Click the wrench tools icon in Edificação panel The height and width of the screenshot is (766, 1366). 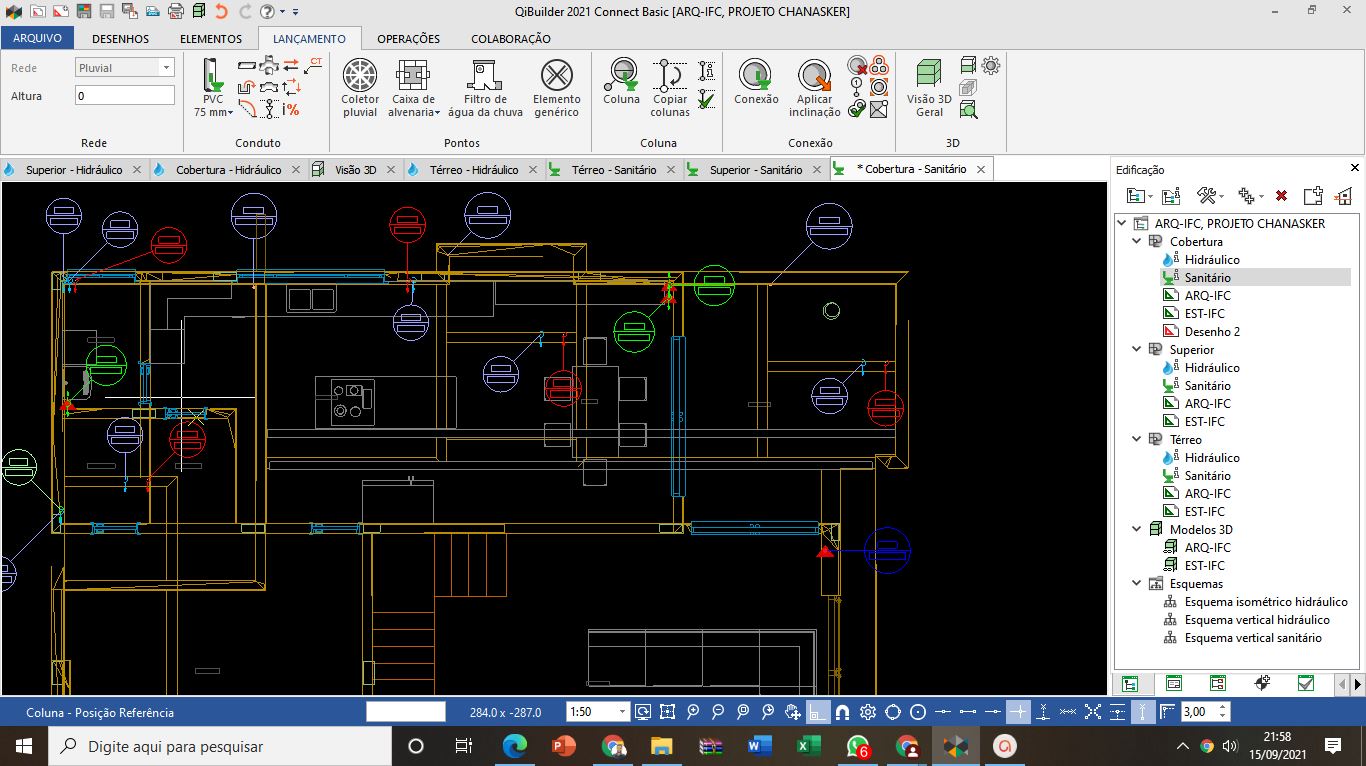tap(1207, 196)
